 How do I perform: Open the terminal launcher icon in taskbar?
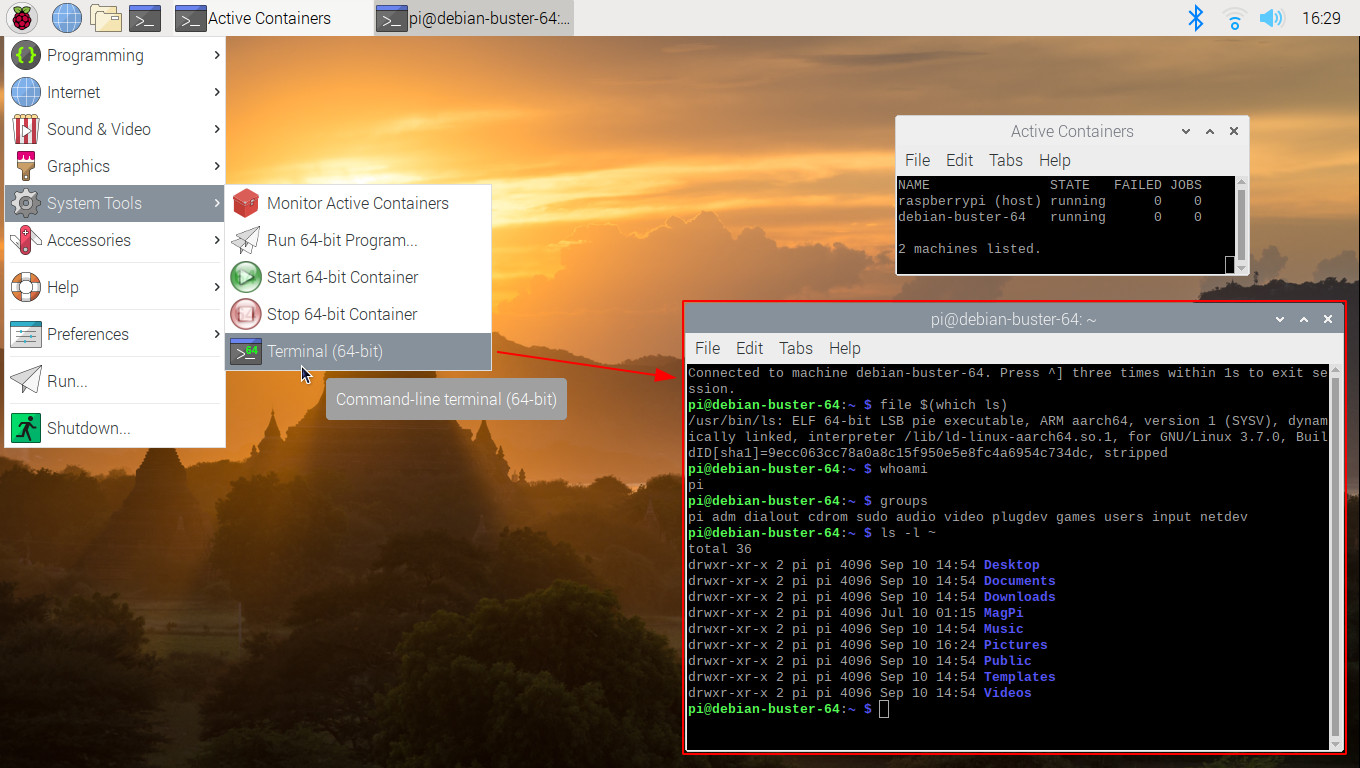(146, 17)
